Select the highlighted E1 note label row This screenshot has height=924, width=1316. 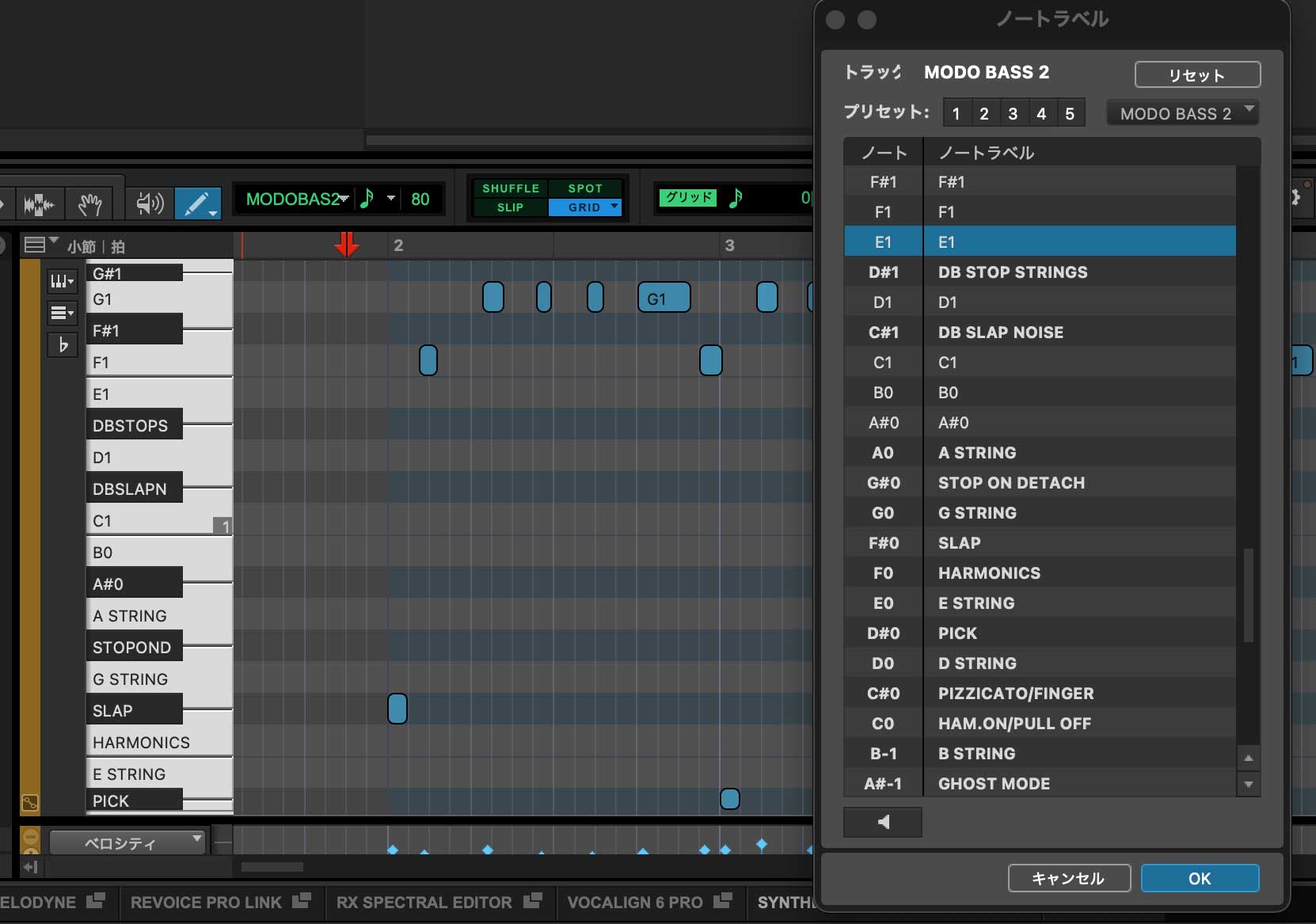coord(1040,241)
